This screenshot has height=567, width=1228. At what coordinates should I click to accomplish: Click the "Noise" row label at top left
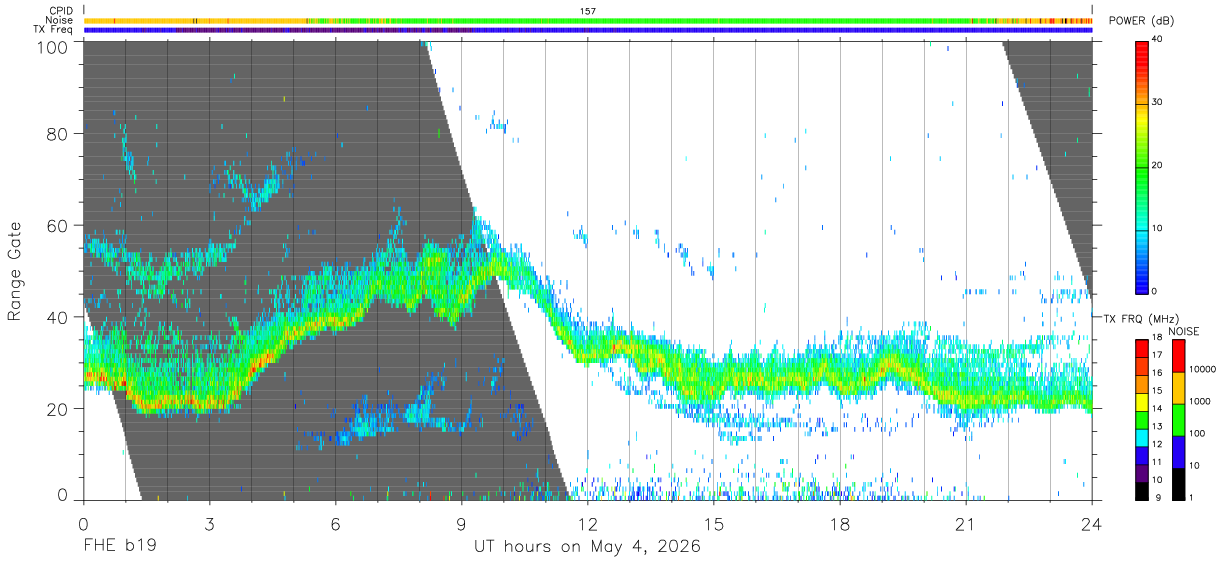(x=59, y=20)
